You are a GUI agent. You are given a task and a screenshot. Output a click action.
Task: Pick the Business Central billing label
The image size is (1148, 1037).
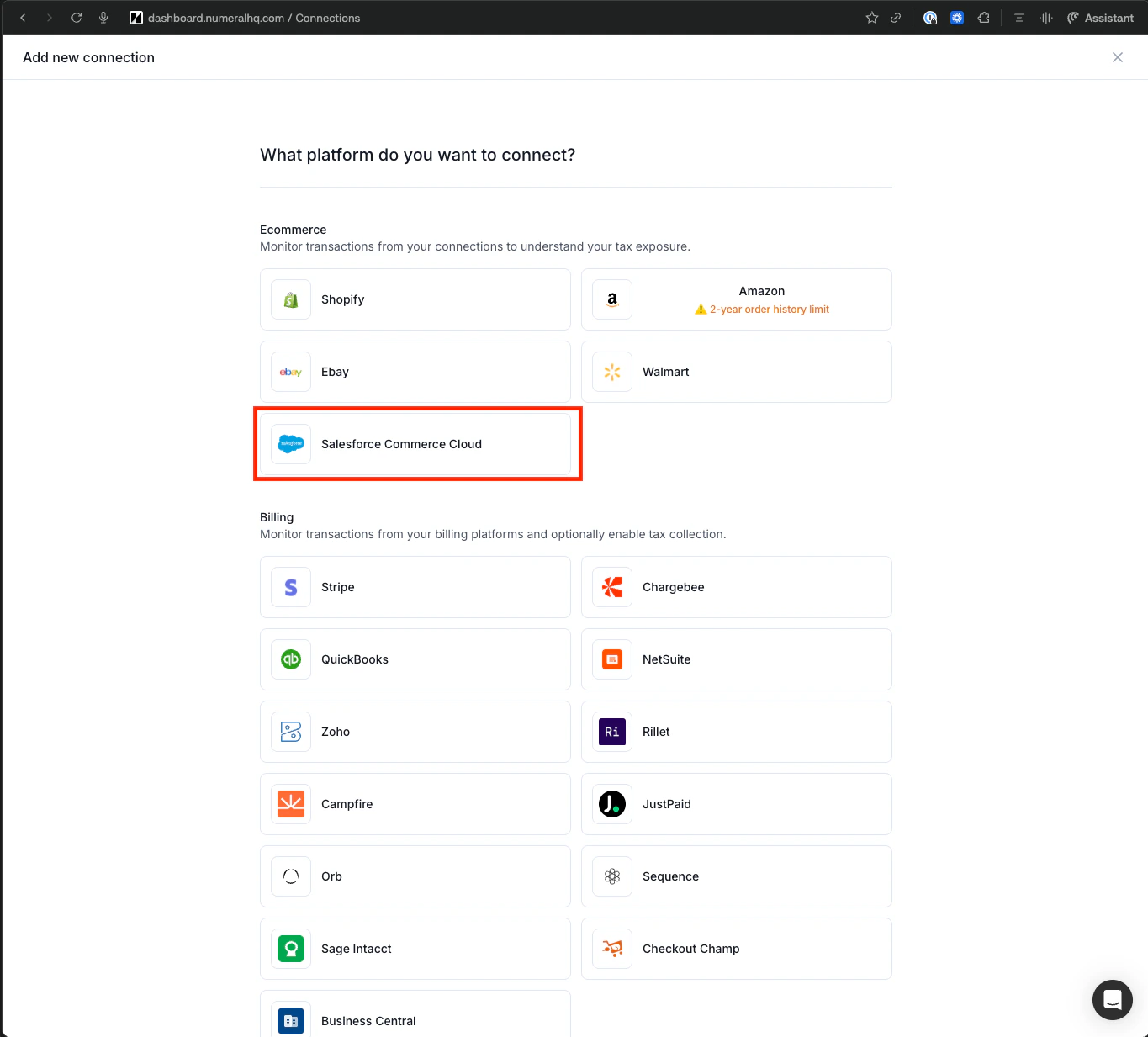pyautogui.click(x=368, y=1021)
